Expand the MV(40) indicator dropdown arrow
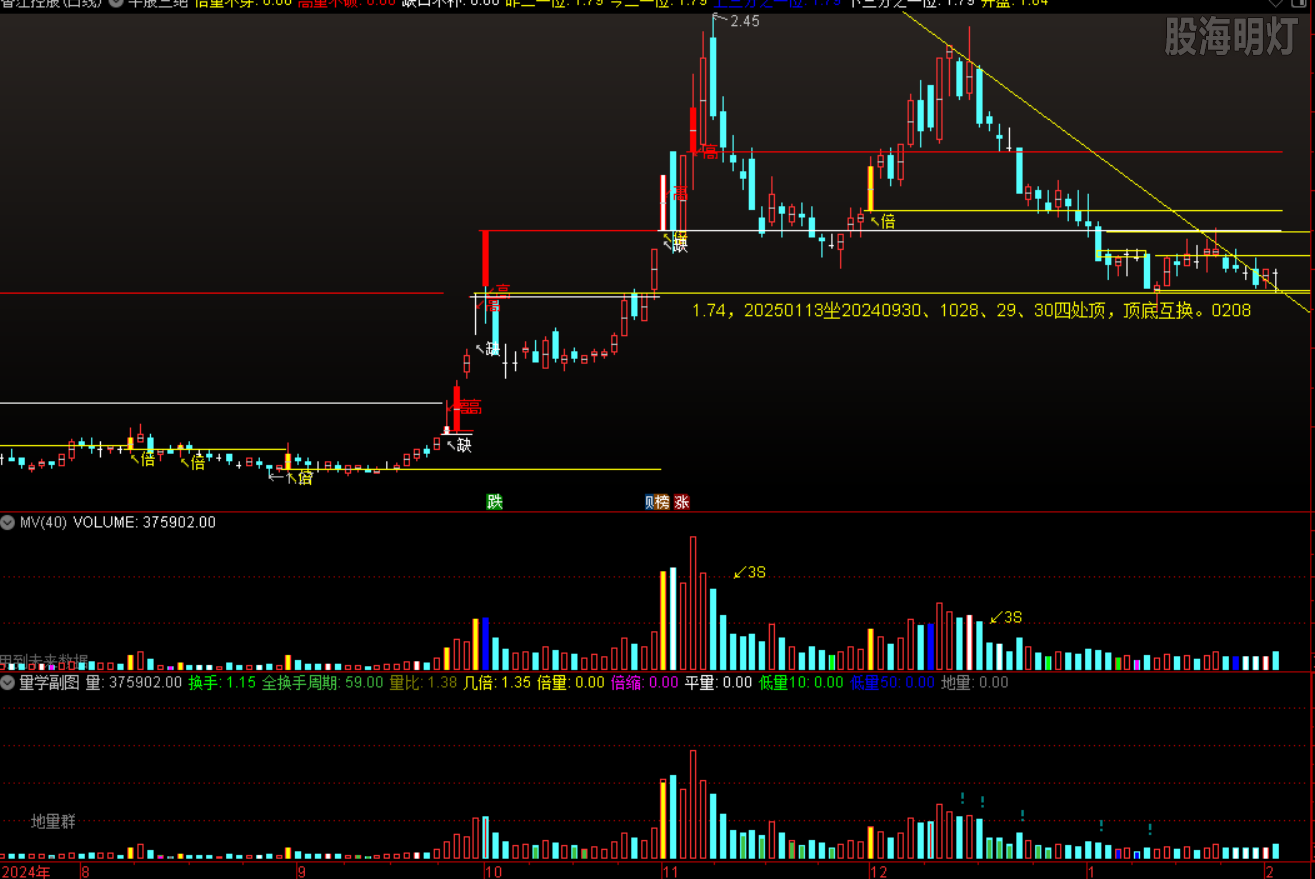Screen dimensions: 1315x879 (8, 522)
